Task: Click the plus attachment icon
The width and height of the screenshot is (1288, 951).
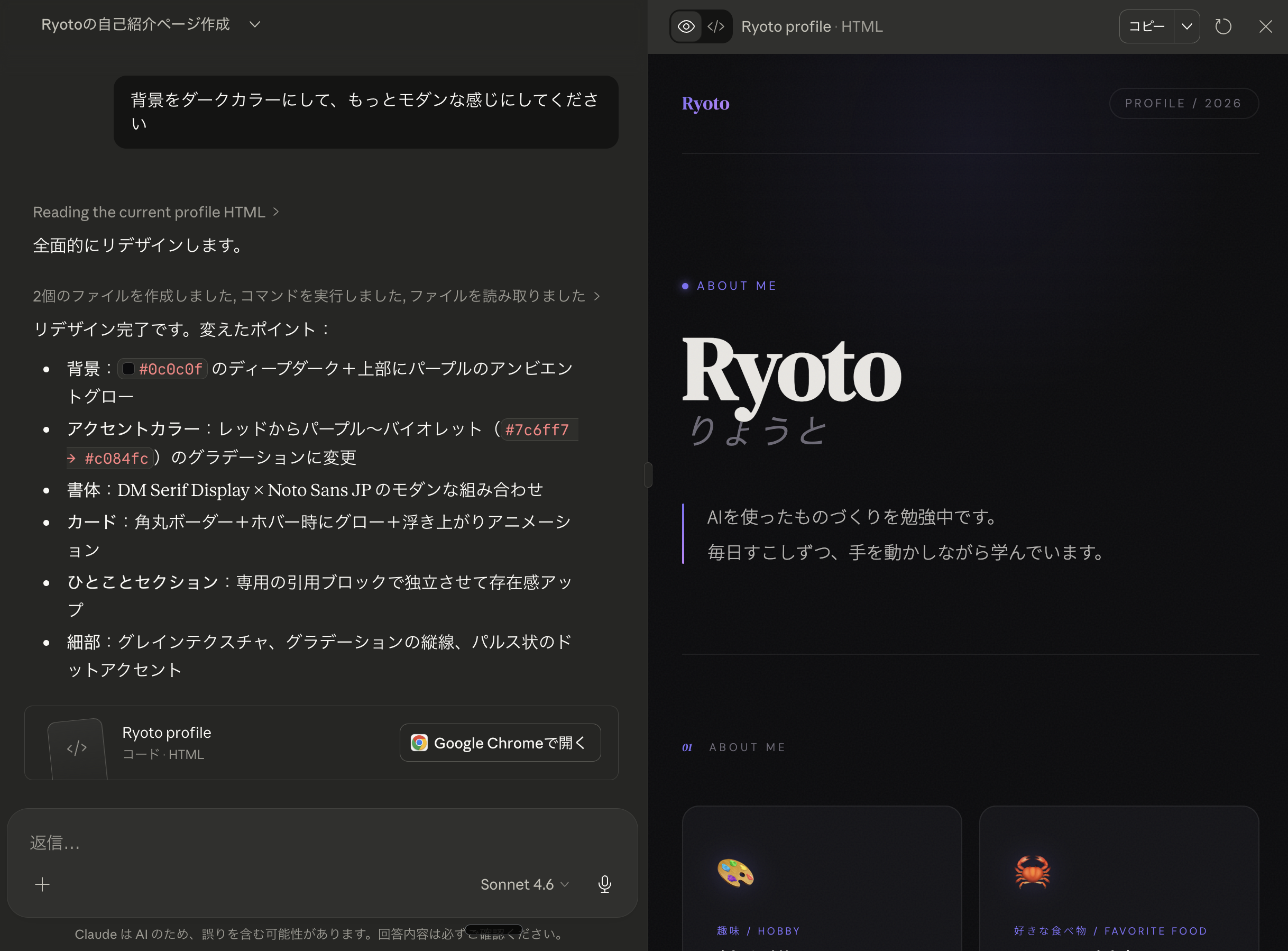Action: click(43, 884)
